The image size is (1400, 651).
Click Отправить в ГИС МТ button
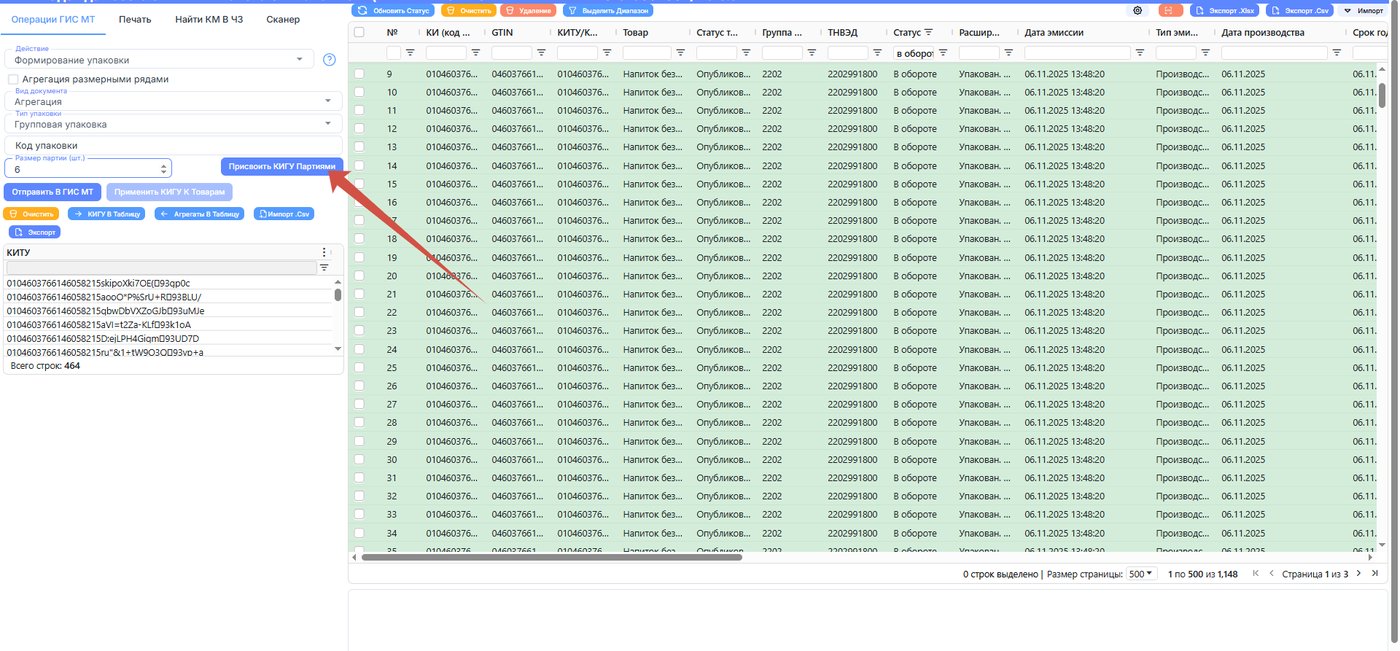pyautogui.click(x=53, y=191)
